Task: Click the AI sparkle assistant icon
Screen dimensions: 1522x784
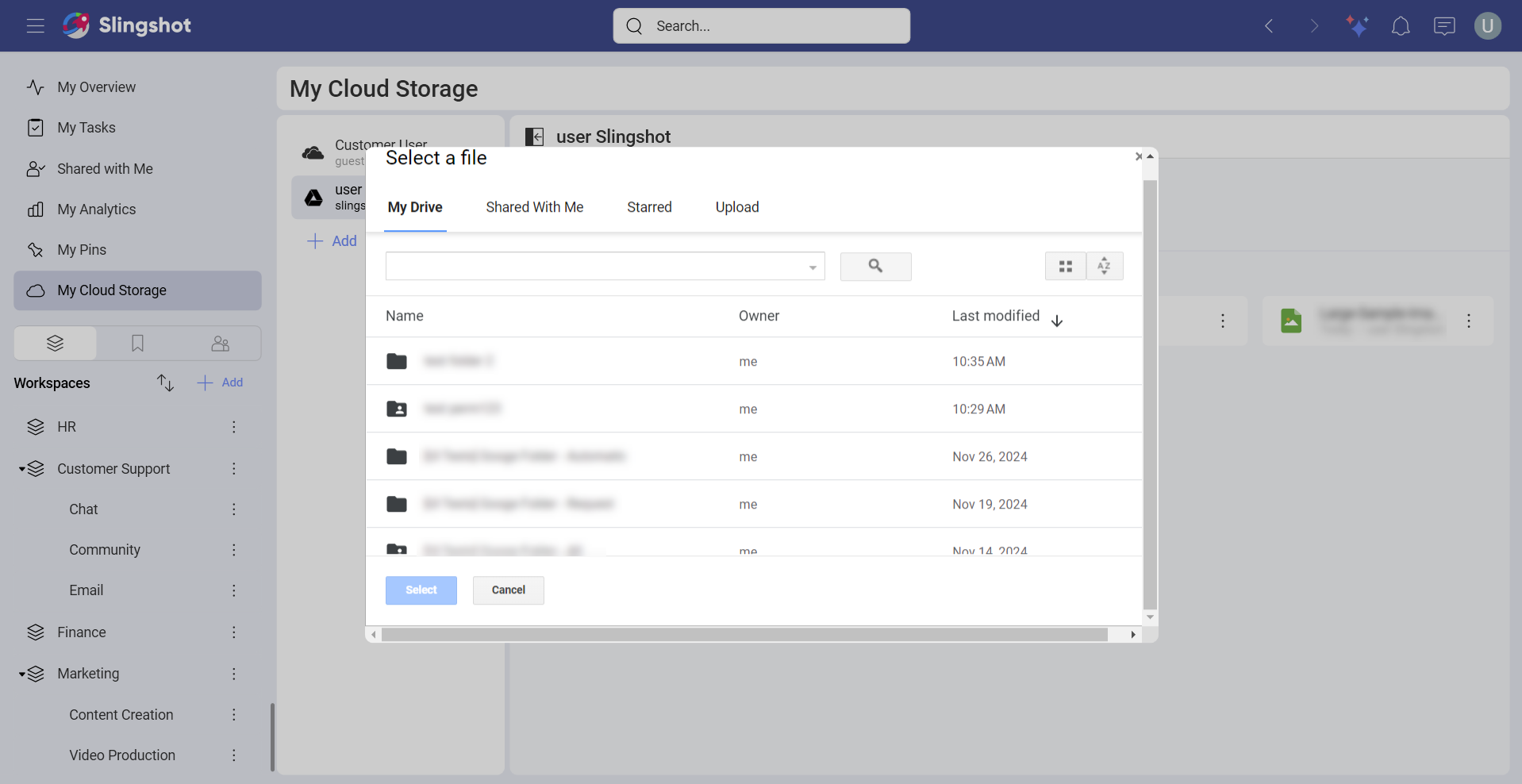Action: 1357,25
